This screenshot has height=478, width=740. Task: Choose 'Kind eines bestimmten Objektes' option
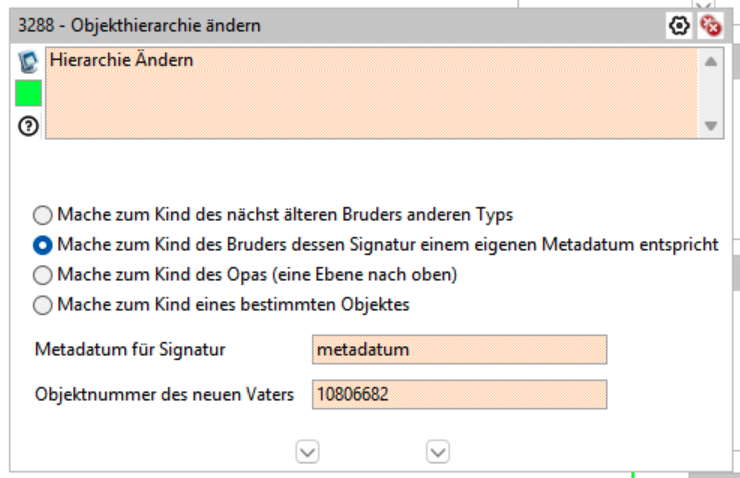[x=43, y=304]
